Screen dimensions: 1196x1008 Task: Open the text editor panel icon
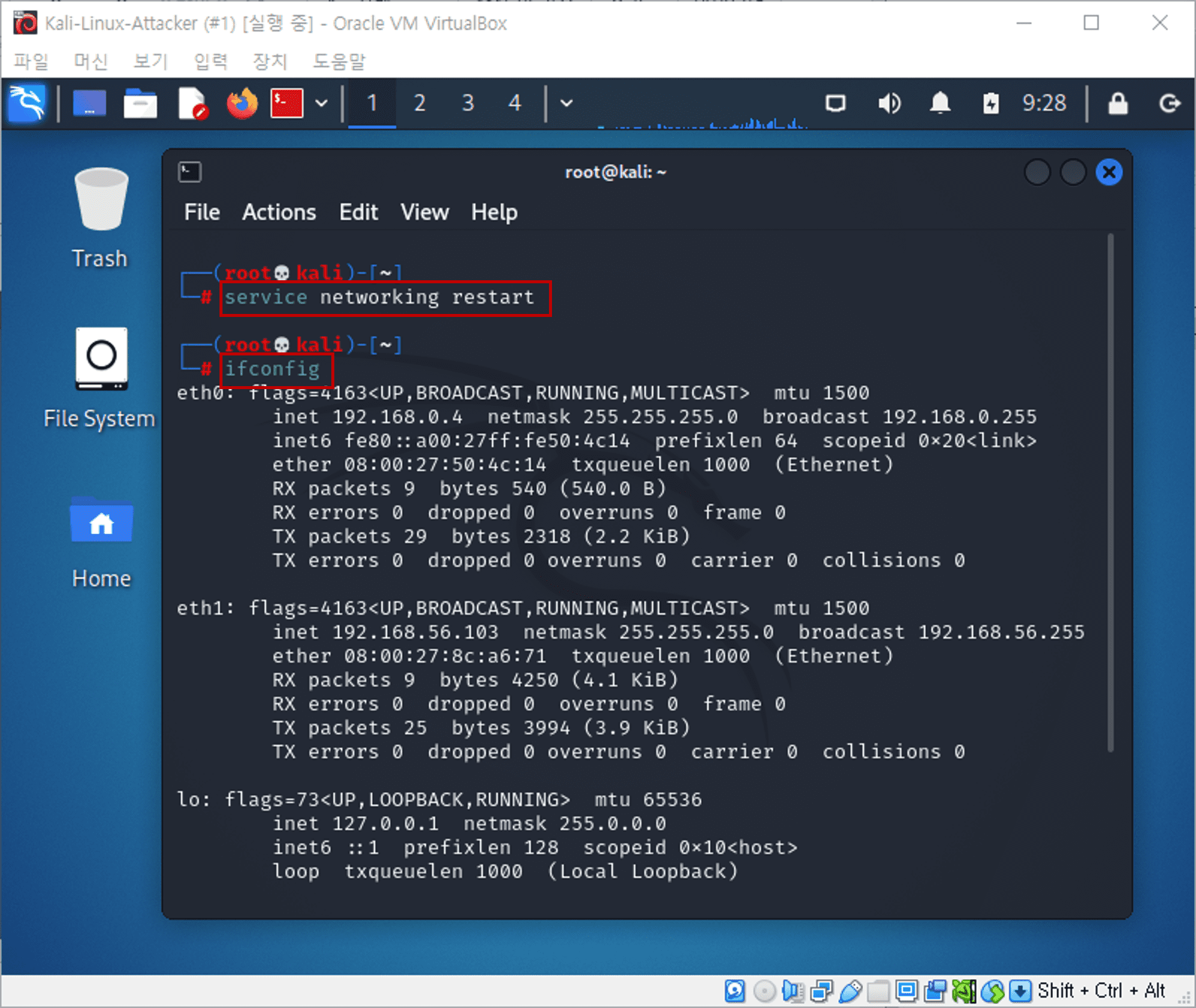click(x=192, y=103)
